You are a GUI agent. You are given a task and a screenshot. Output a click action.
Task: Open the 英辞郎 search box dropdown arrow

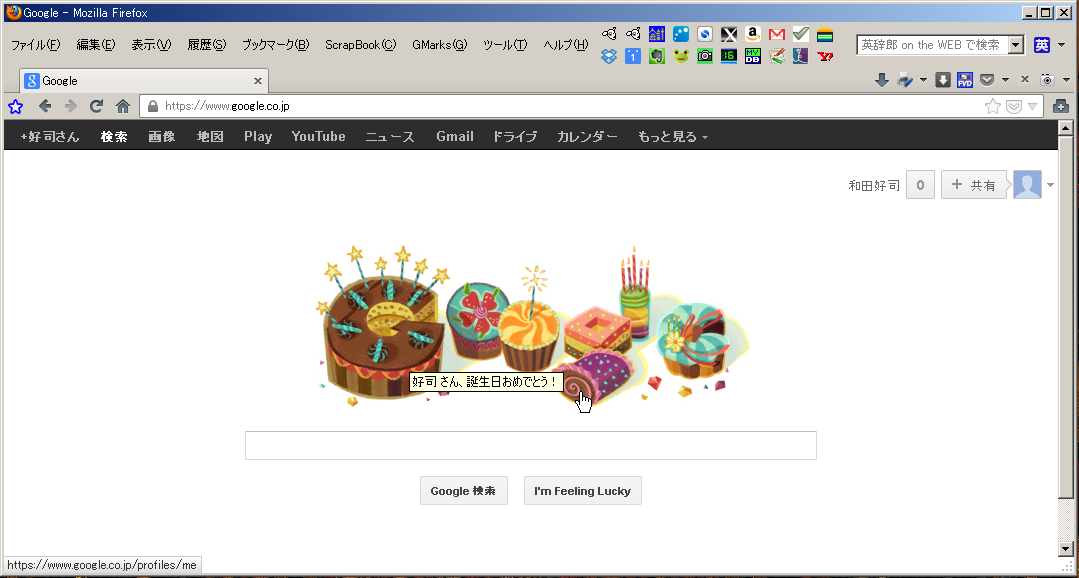pos(1016,45)
